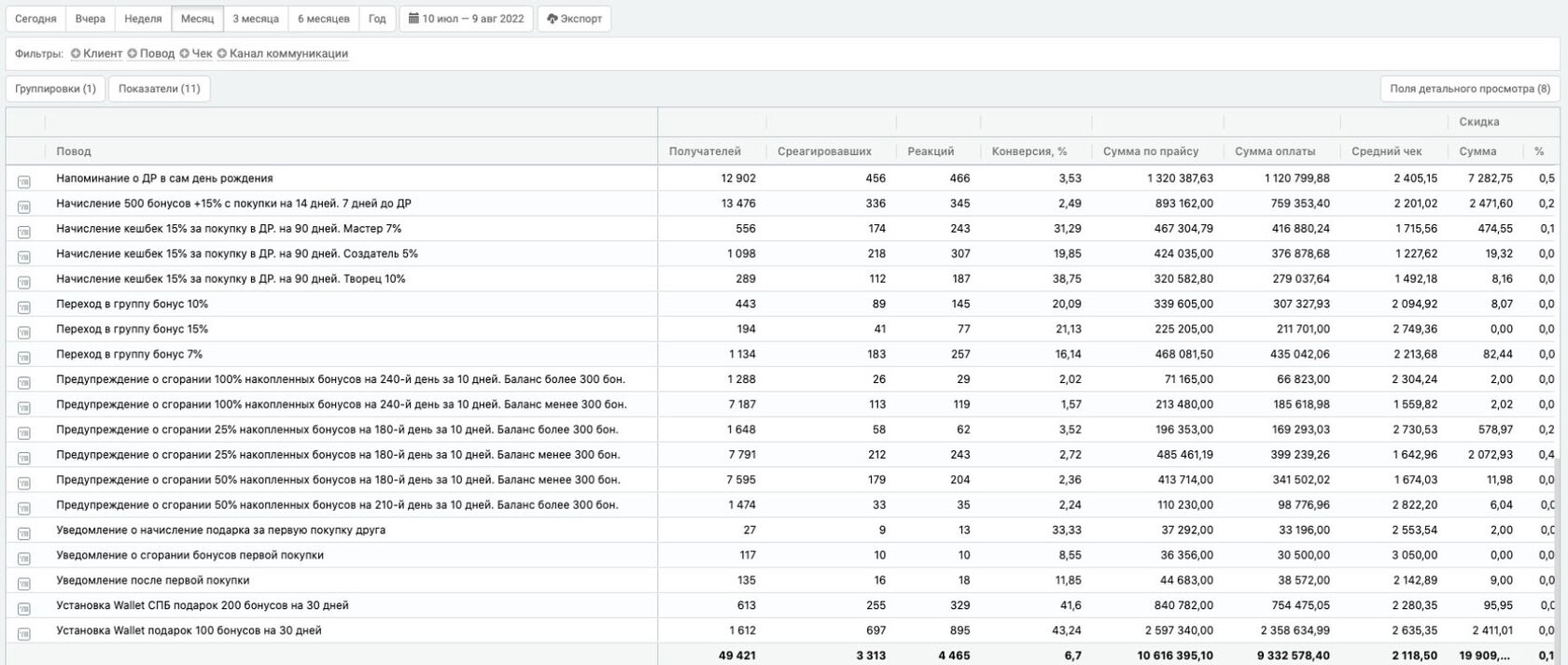
Task: Switch period to Сегодня
Action: pos(35,19)
